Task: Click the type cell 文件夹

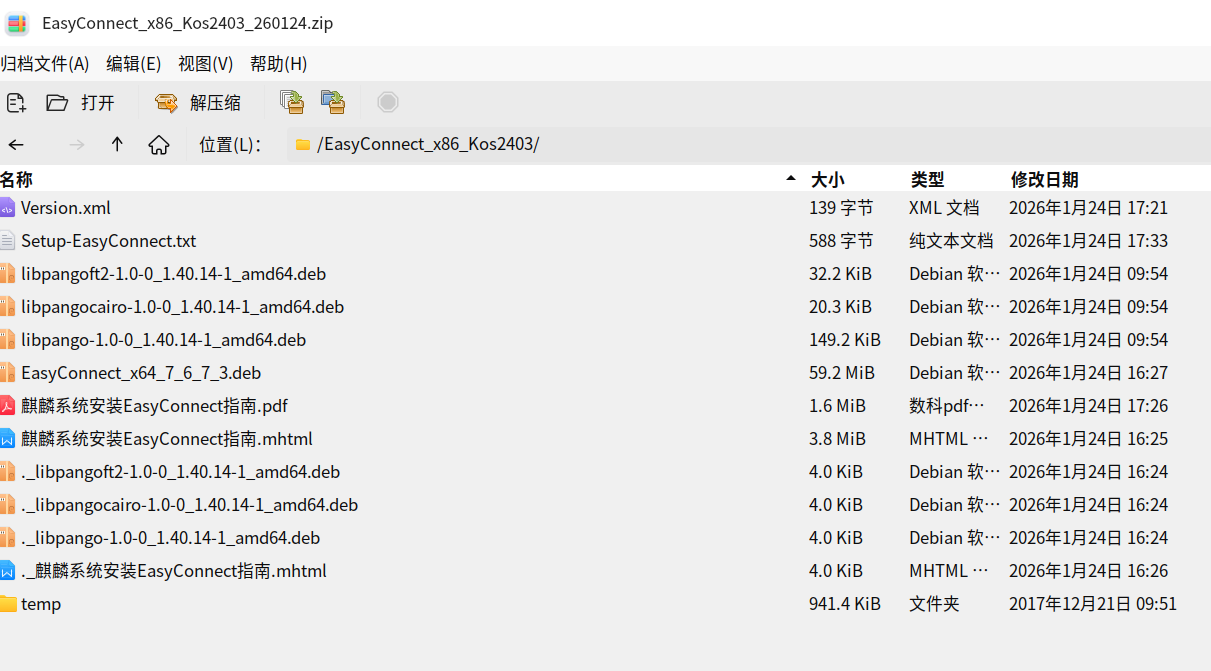Action: pyautogui.click(x=934, y=604)
